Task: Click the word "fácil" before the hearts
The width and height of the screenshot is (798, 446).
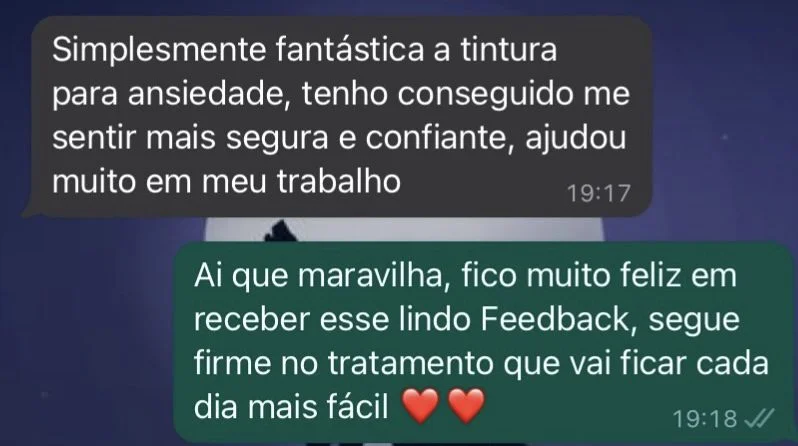Action: click(358, 408)
